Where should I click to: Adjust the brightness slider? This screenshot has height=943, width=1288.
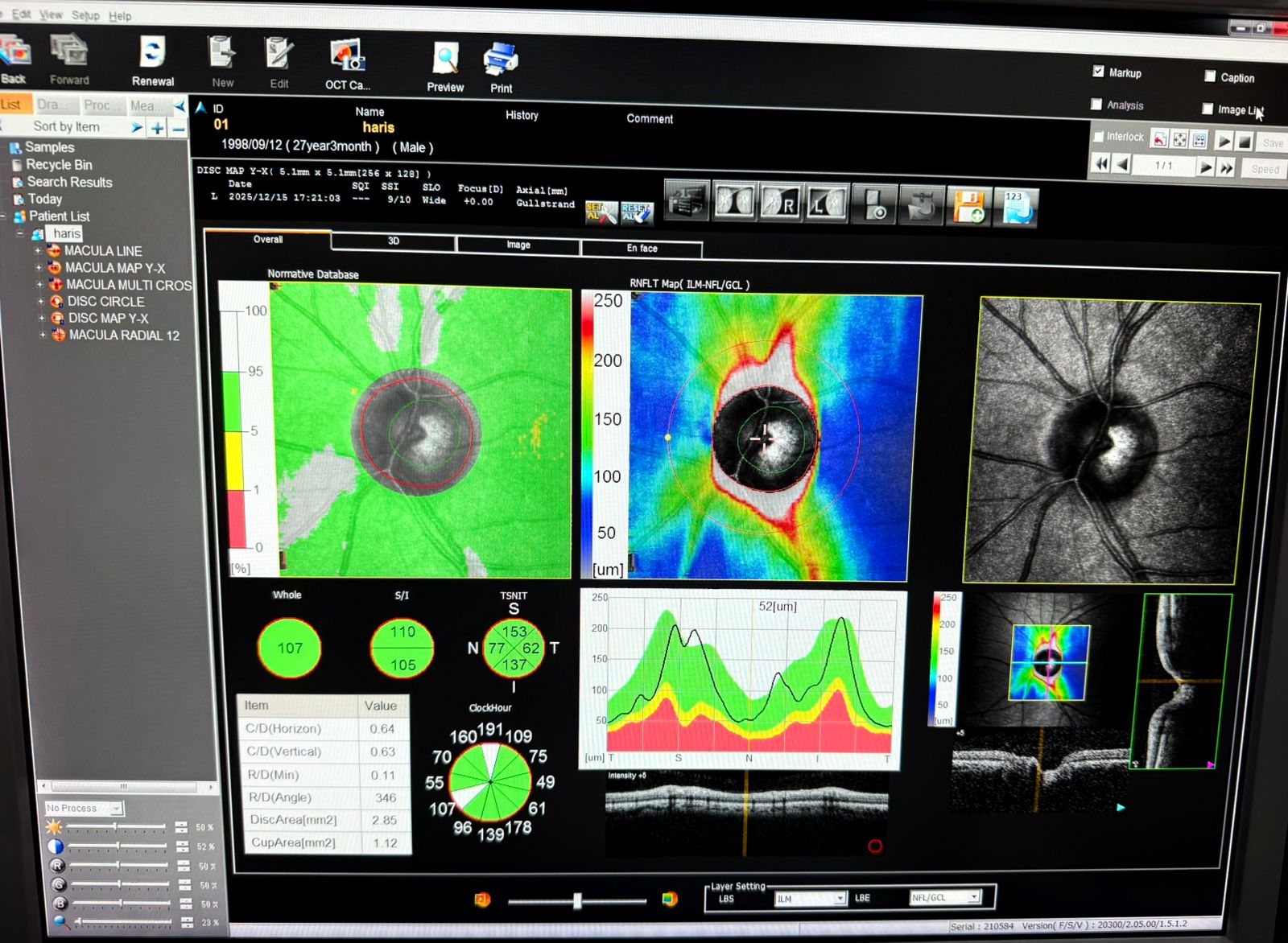(x=117, y=827)
